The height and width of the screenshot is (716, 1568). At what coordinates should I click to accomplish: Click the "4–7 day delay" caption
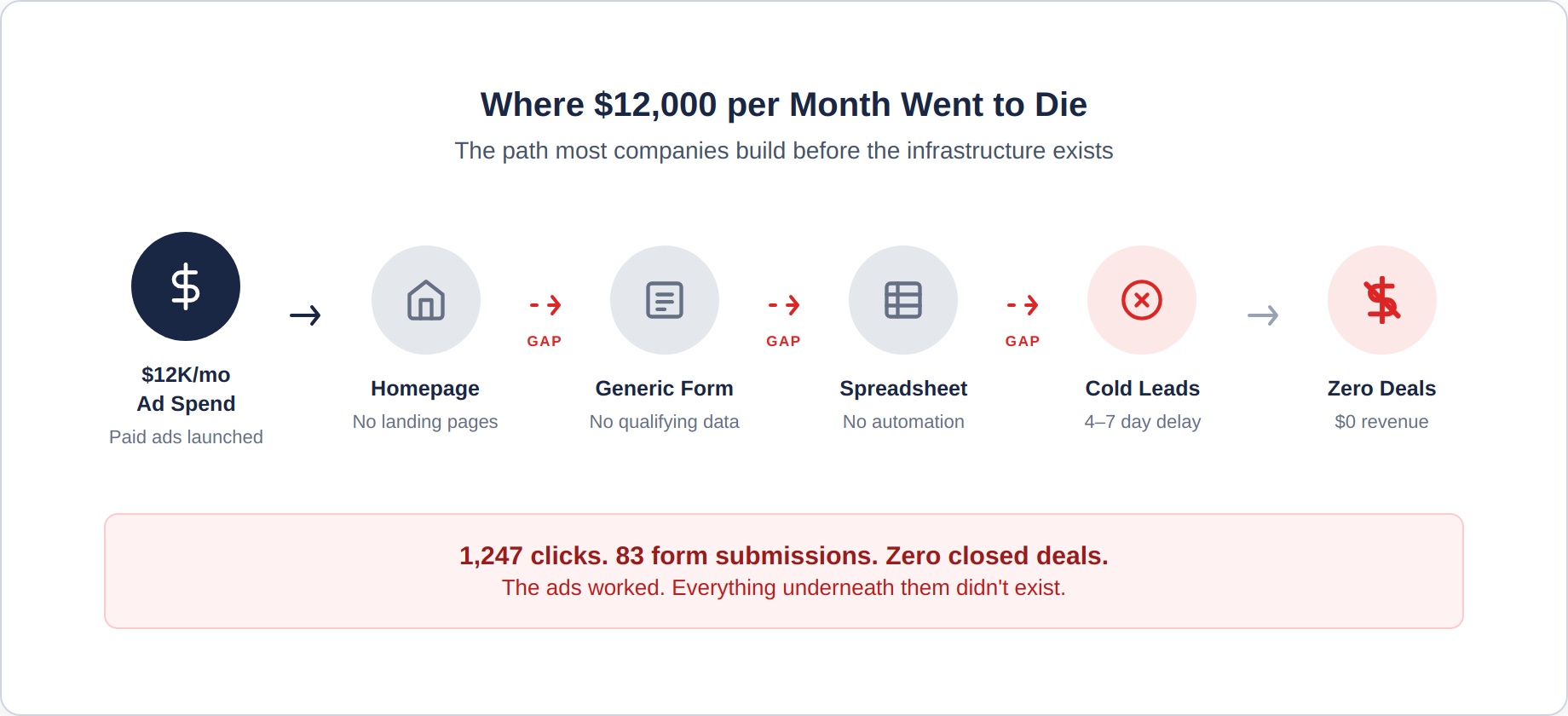point(1142,422)
